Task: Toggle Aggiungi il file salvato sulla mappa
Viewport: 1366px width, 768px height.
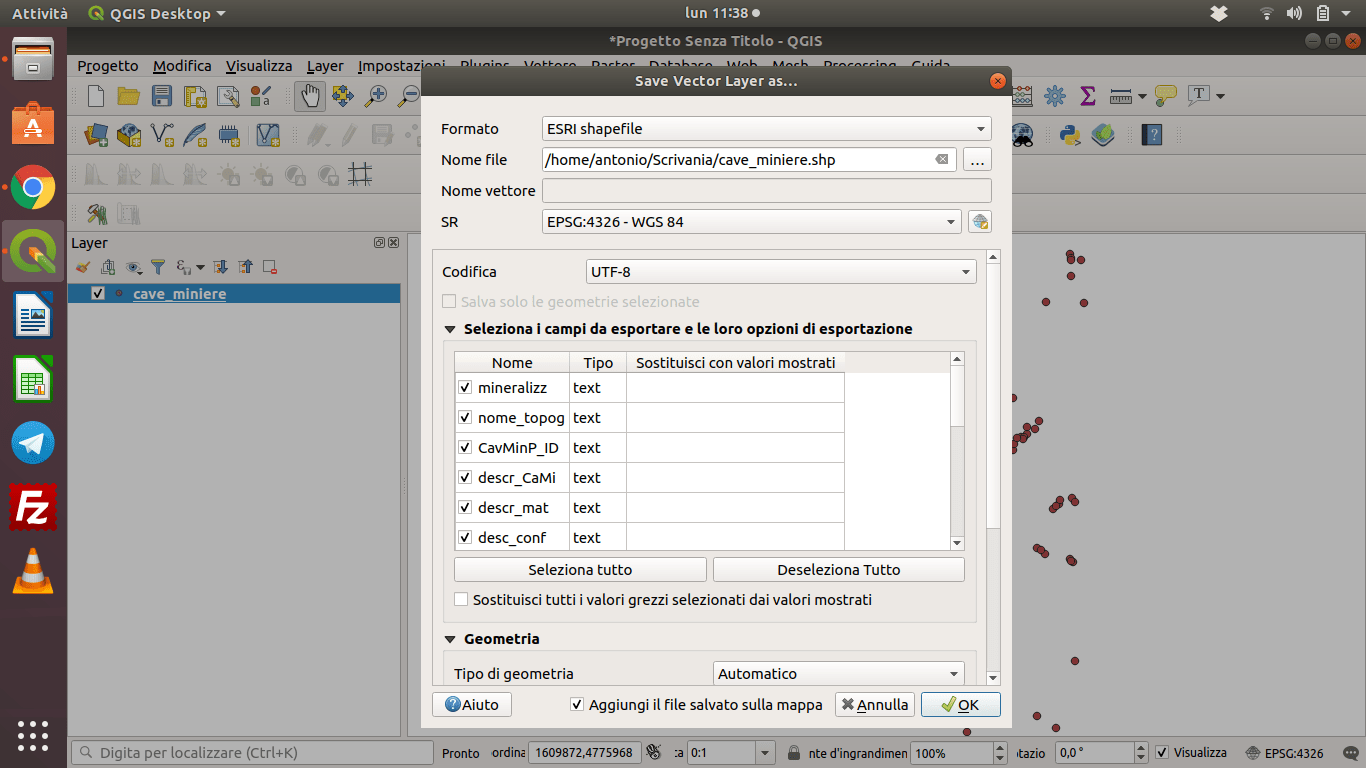Action: click(x=577, y=704)
